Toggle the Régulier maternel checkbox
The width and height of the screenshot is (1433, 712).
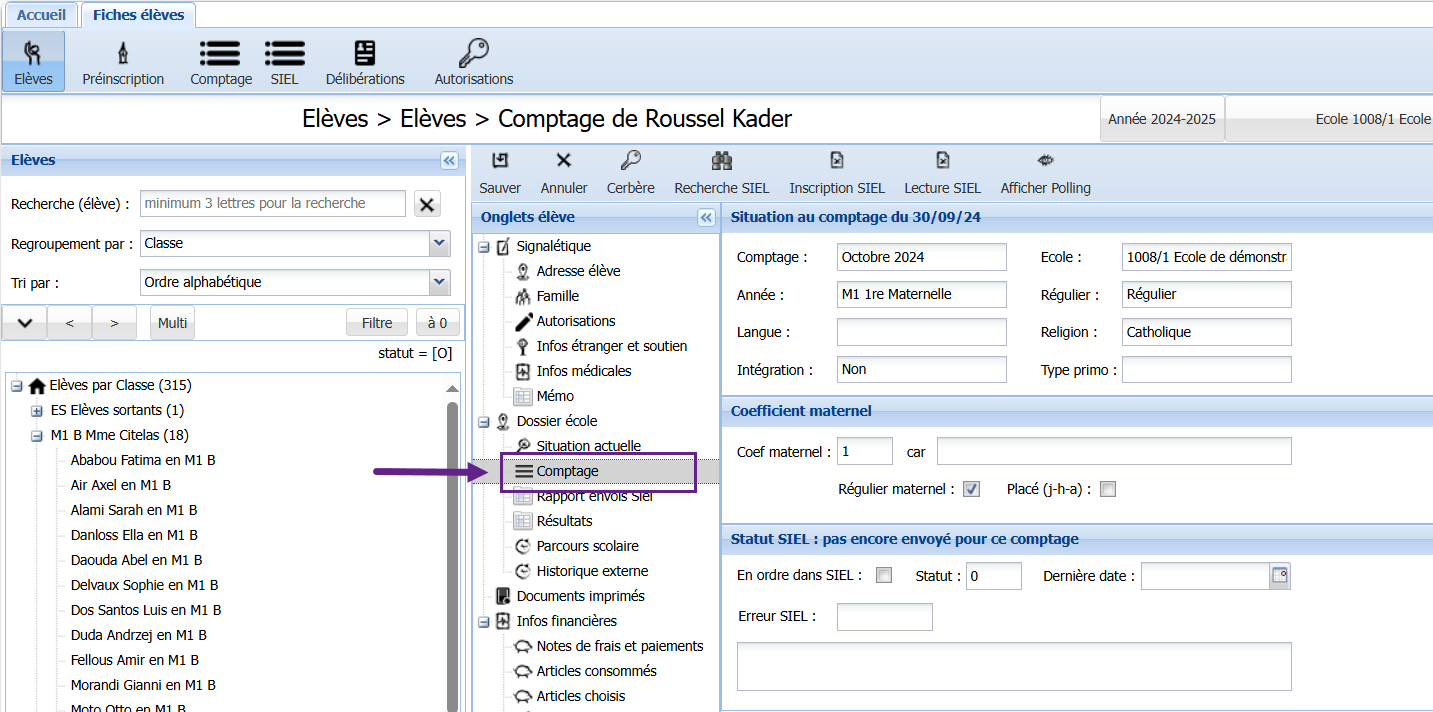click(x=971, y=490)
